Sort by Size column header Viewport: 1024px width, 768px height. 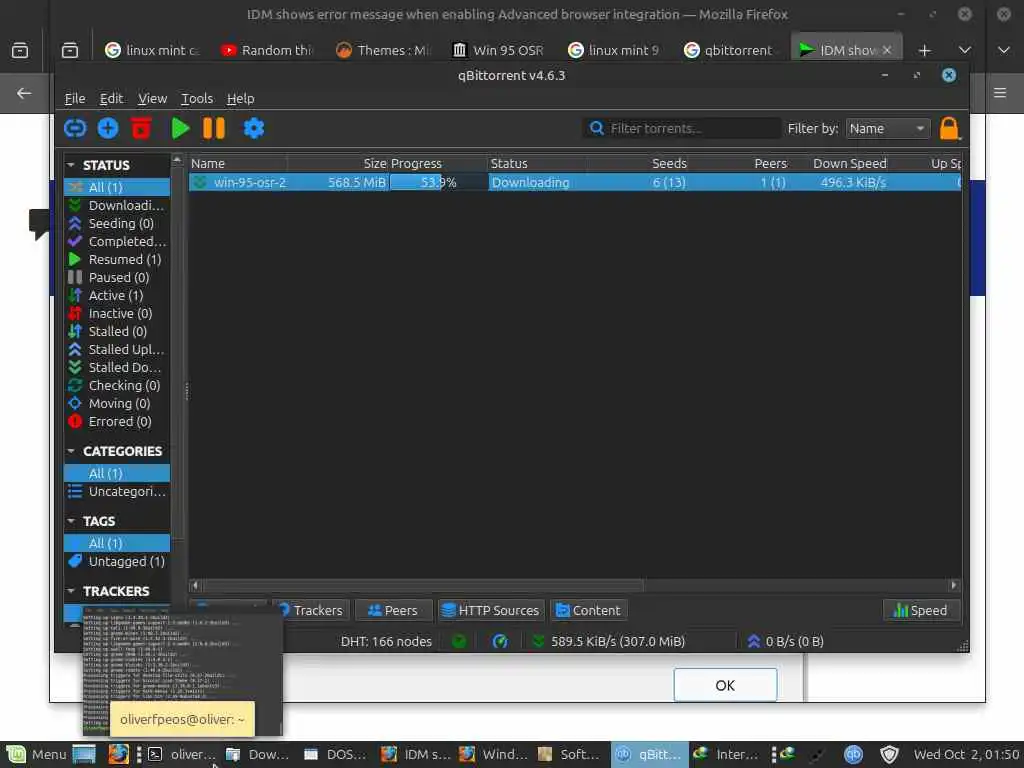[x=338, y=163]
